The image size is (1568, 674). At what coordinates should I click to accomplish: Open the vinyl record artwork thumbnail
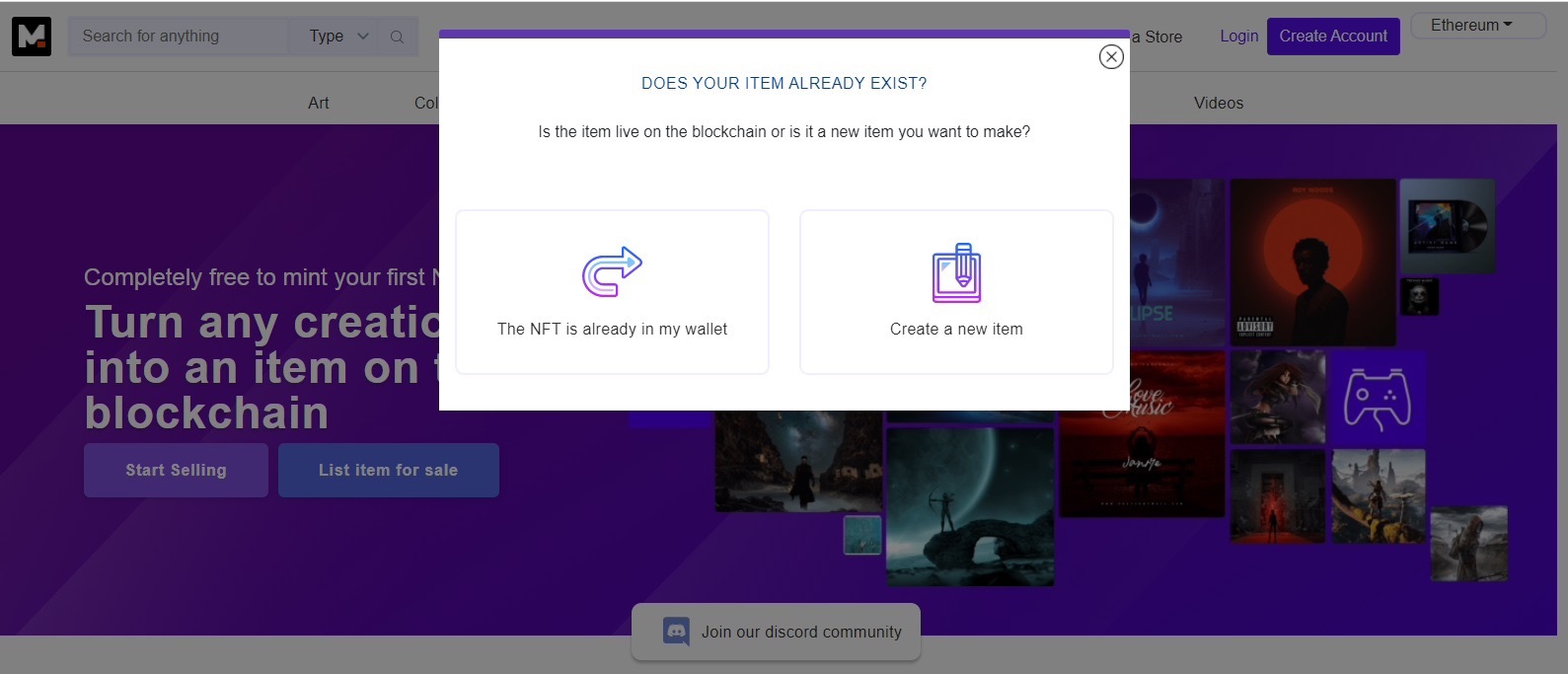[x=1448, y=226]
